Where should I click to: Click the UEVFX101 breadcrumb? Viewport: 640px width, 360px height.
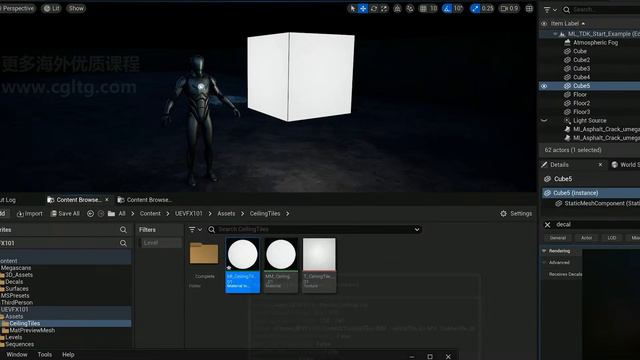click(x=189, y=214)
